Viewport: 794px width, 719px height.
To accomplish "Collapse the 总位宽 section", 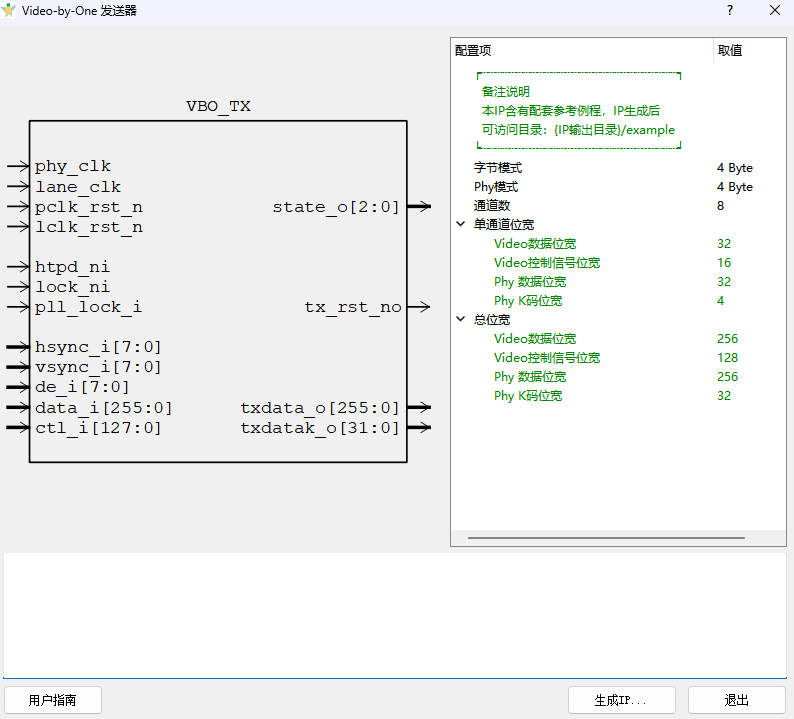I will 461,319.
